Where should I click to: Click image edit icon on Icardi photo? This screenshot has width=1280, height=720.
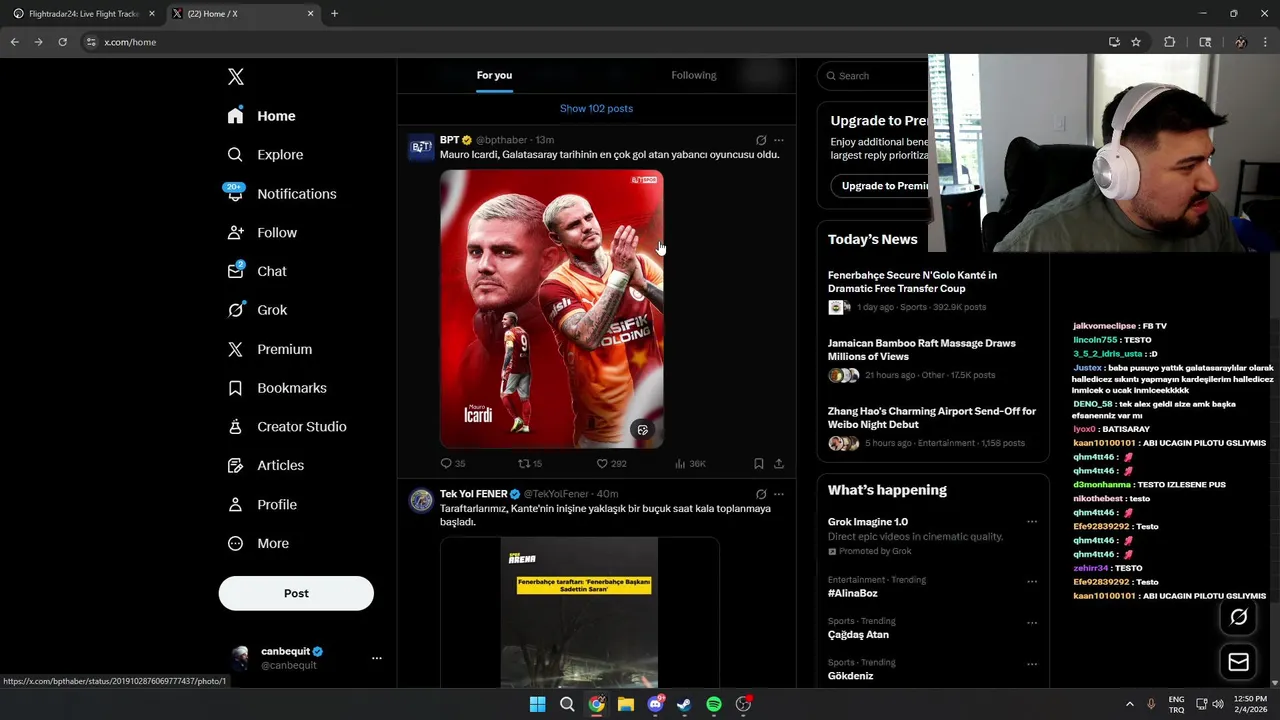(x=642, y=430)
